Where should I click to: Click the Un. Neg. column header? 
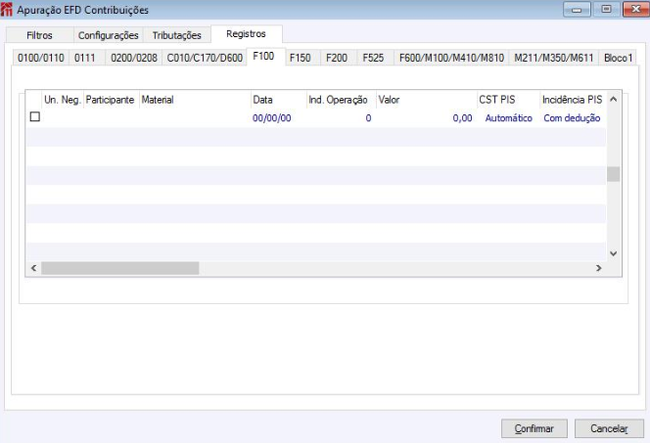[63, 100]
